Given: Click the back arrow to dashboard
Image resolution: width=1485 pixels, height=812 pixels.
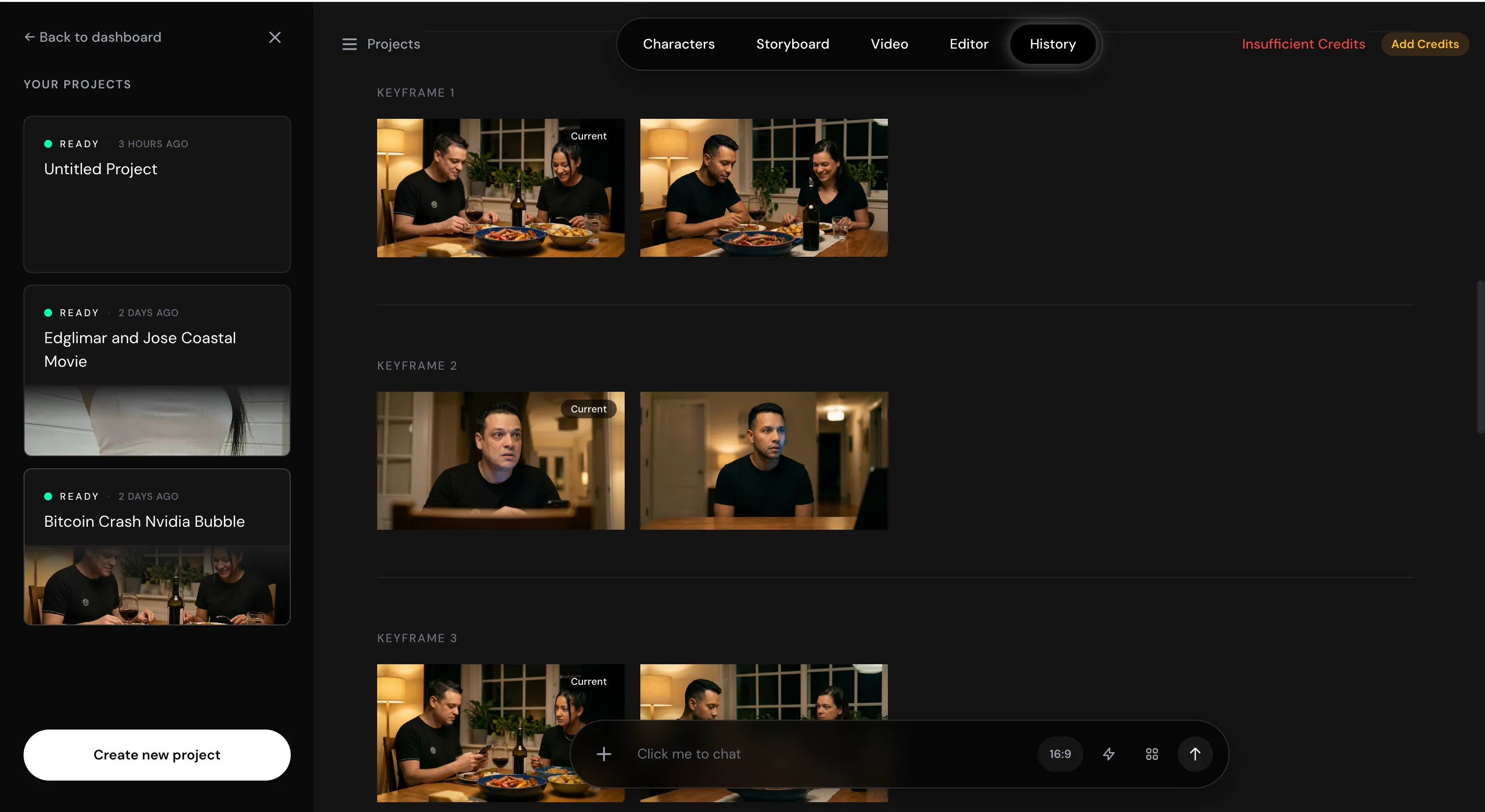Looking at the screenshot, I should click(29, 37).
